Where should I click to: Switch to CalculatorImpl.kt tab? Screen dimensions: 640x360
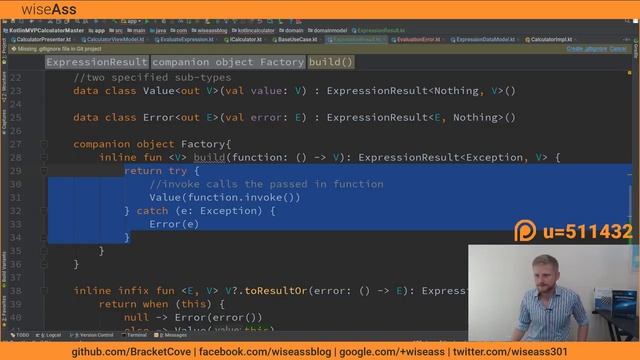click(549, 40)
